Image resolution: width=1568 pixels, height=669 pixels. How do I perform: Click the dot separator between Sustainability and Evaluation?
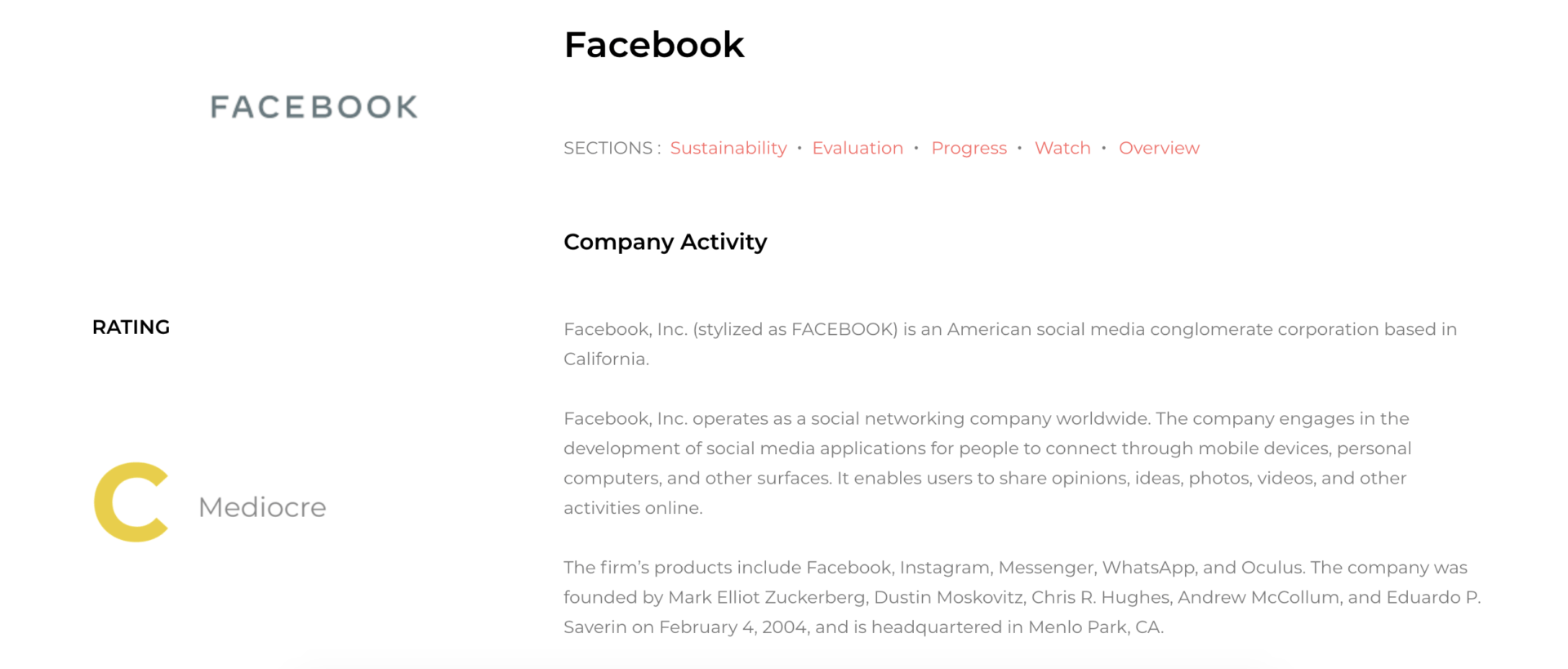[800, 148]
